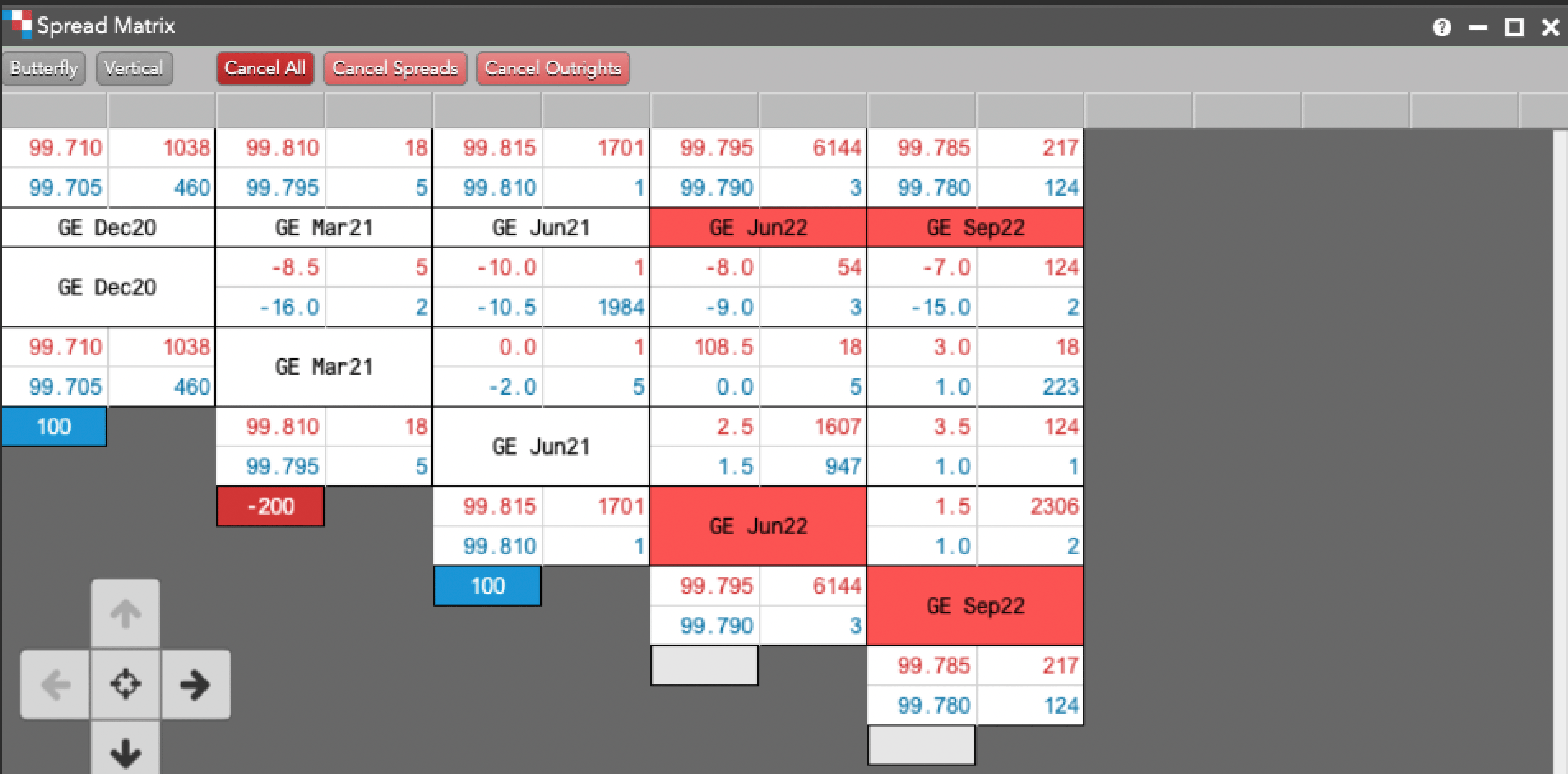Click the empty position box below Jun22 prices

tap(705, 665)
